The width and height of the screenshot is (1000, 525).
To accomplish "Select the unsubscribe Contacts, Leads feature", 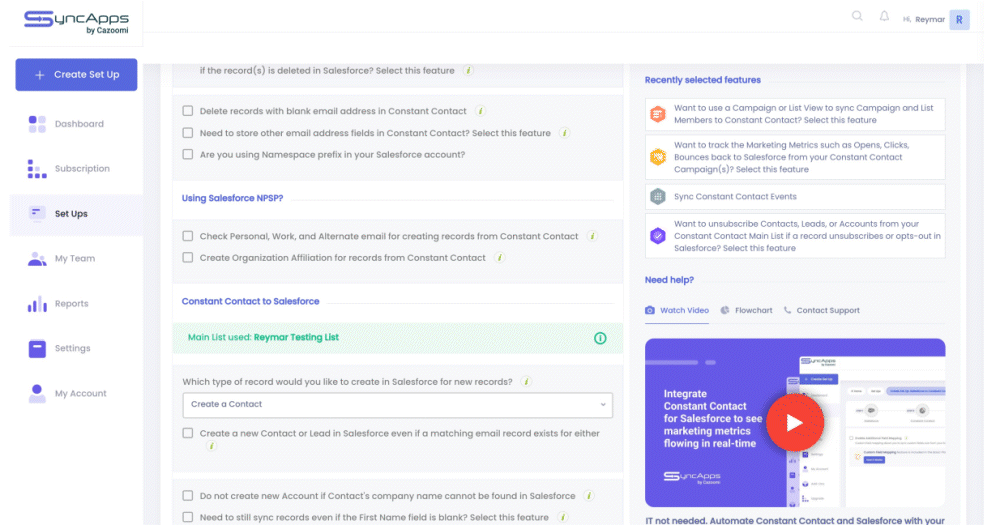I will coord(795,236).
